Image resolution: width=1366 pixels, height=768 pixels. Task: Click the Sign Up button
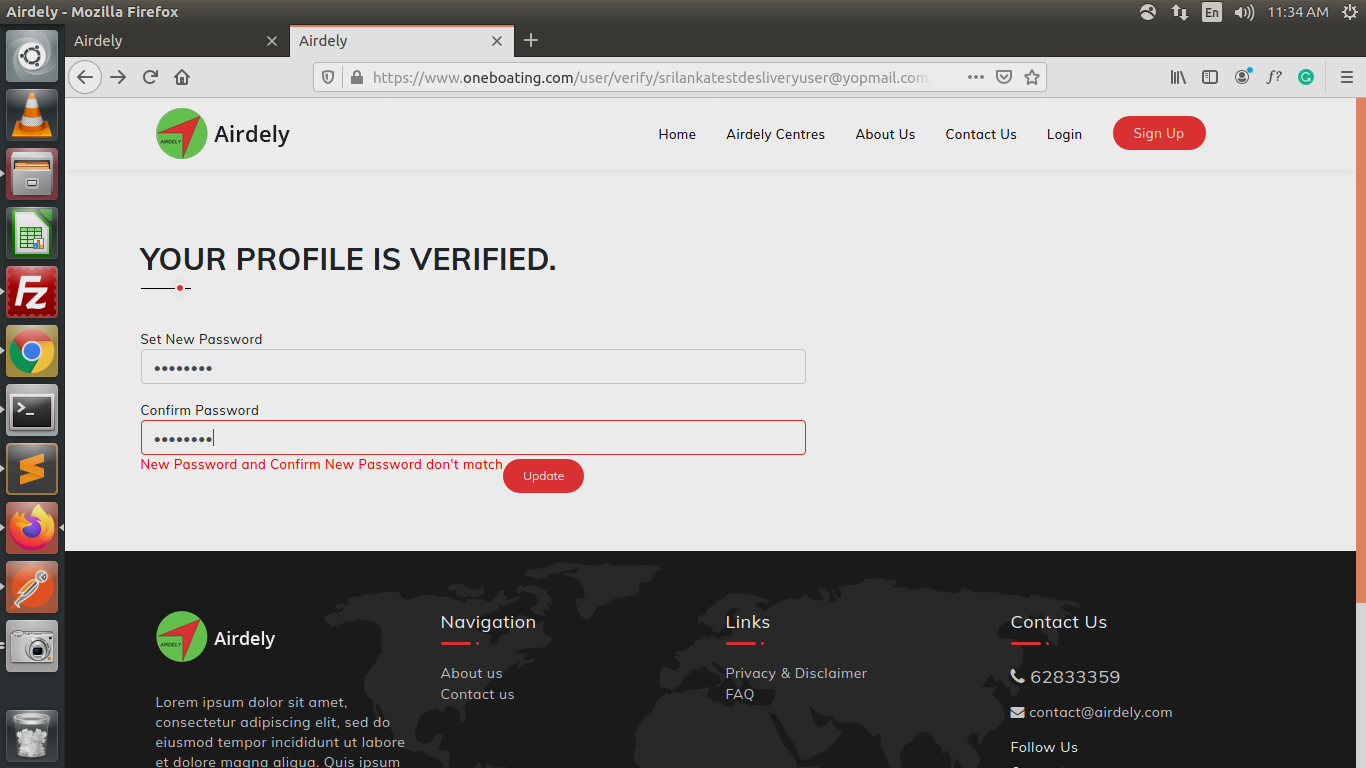point(1158,133)
